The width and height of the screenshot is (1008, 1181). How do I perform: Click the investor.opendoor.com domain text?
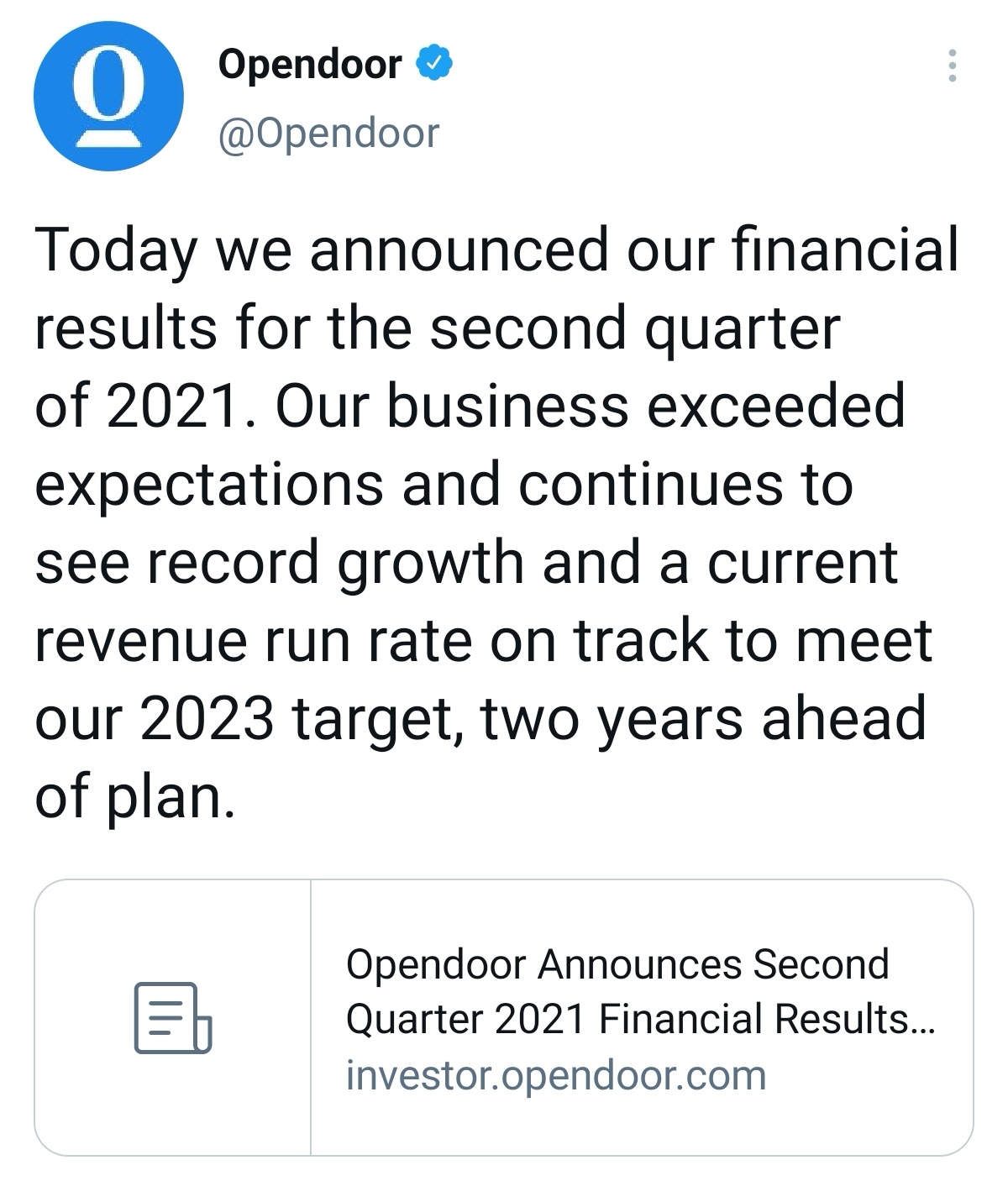[556, 1076]
